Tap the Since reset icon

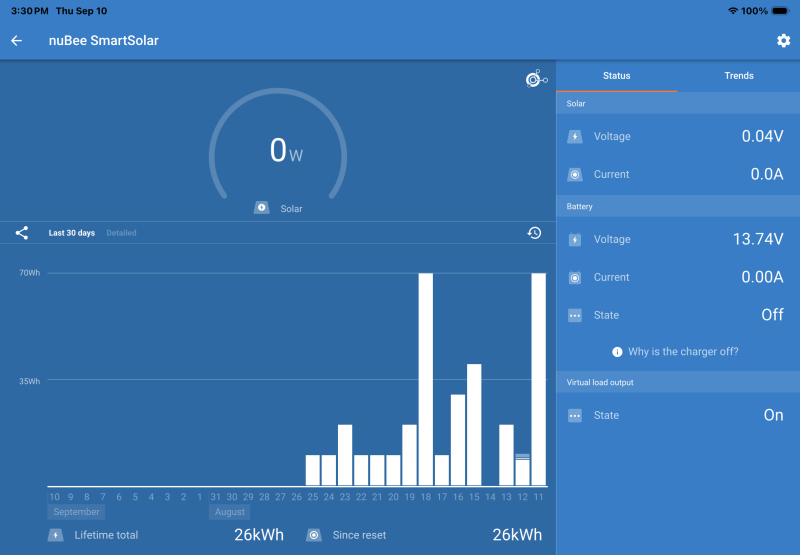point(314,535)
